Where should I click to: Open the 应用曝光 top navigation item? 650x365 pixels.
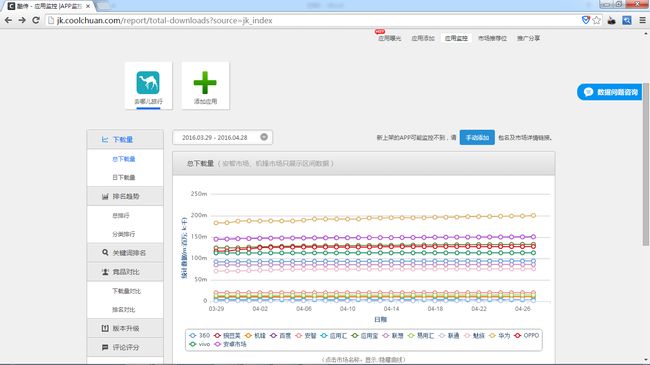(x=389, y=38)
